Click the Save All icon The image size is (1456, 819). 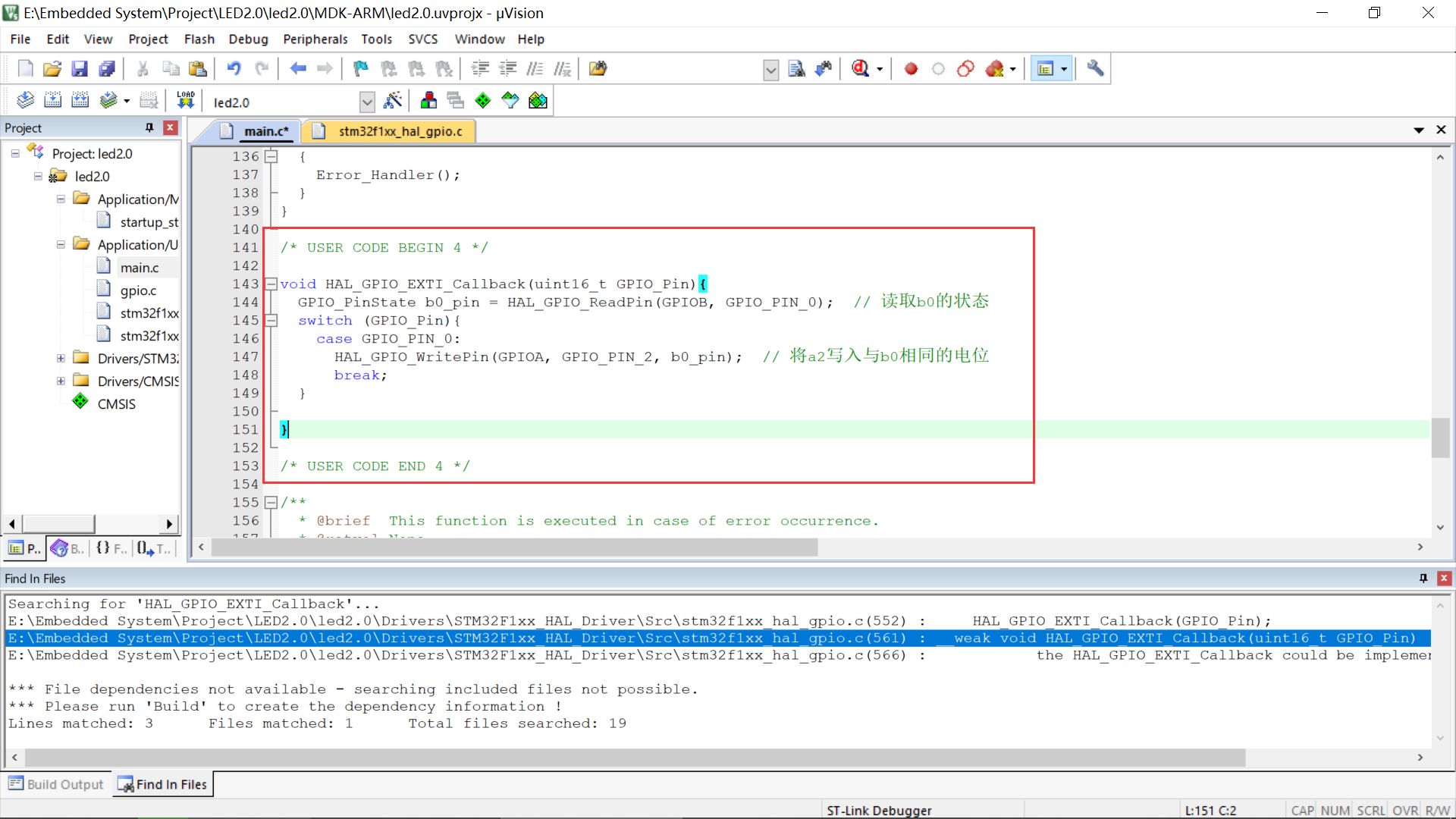(107, 69)
